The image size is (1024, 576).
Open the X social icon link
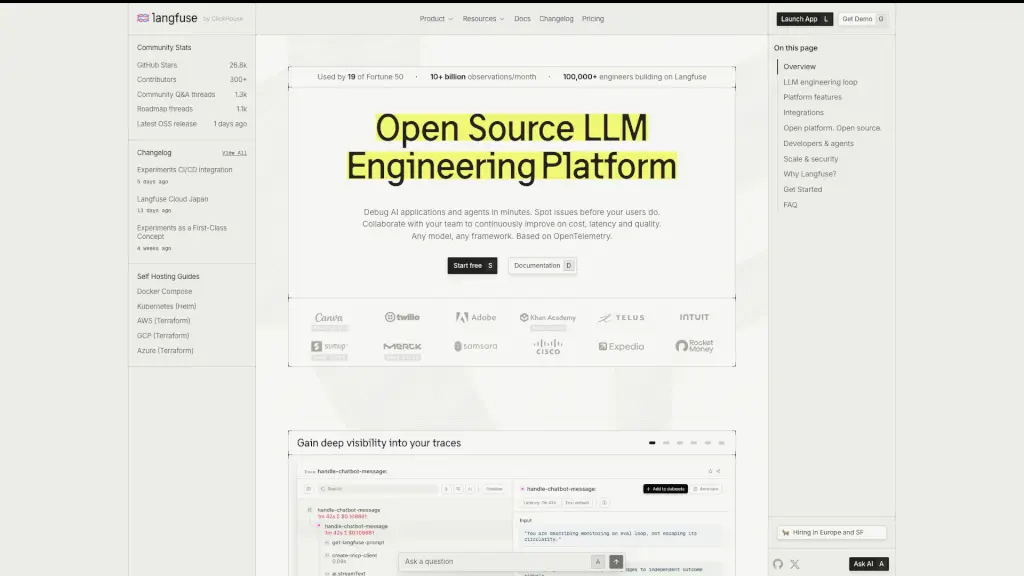click(795, 564)
